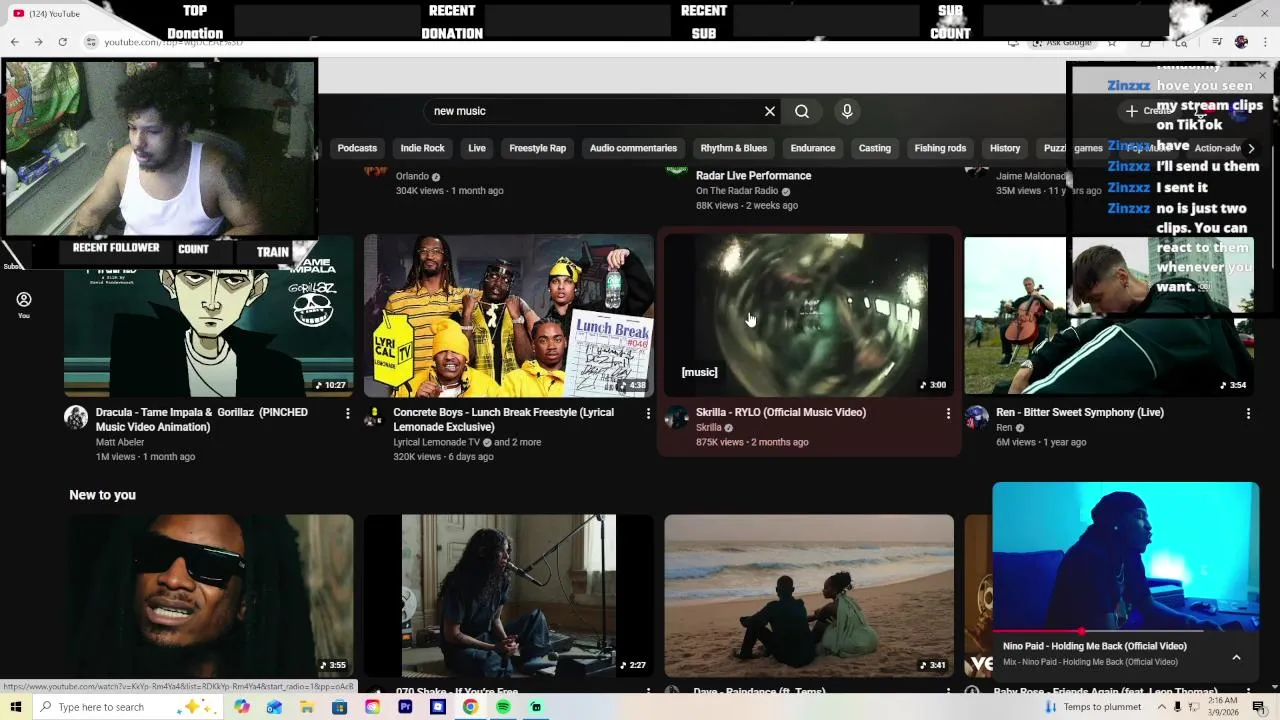Screen dimensions: 1280x720
Task: Select the Freestyle Rap filter chip
Action: (537, 148)
